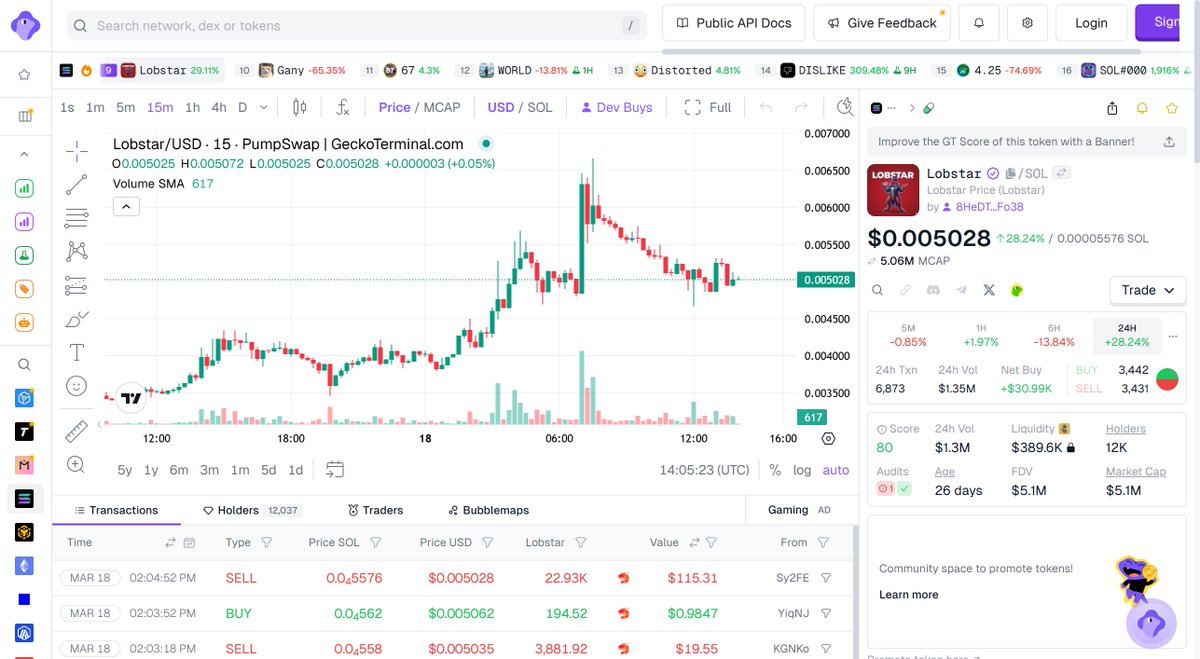The width and height of the screenshot is (1200, 659).
Task: Click the Learn more link
Action: click(x=909, y=595)
